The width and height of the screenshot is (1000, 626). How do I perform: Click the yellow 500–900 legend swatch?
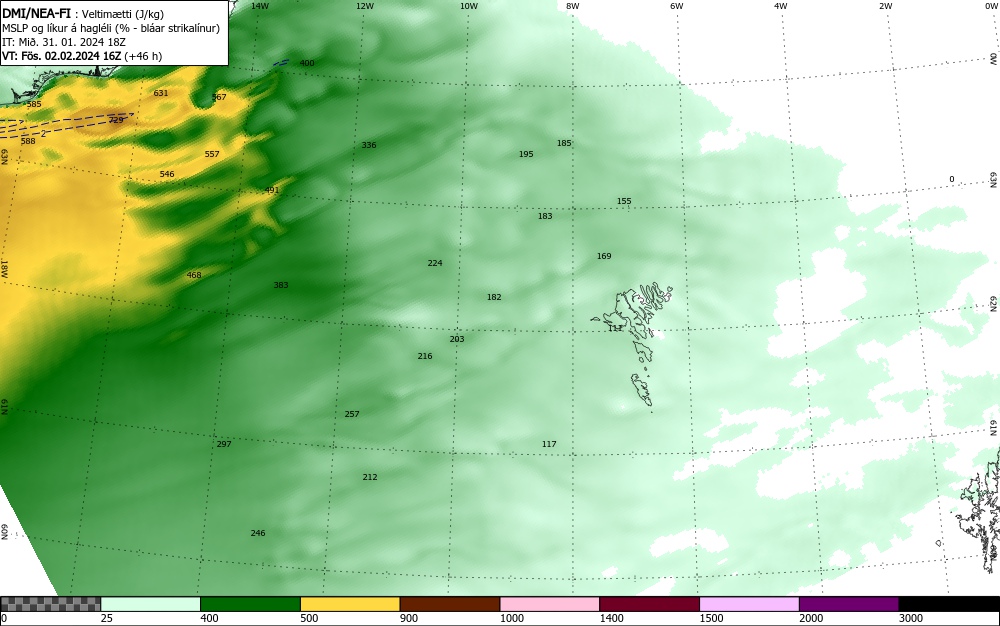(350, 604)
